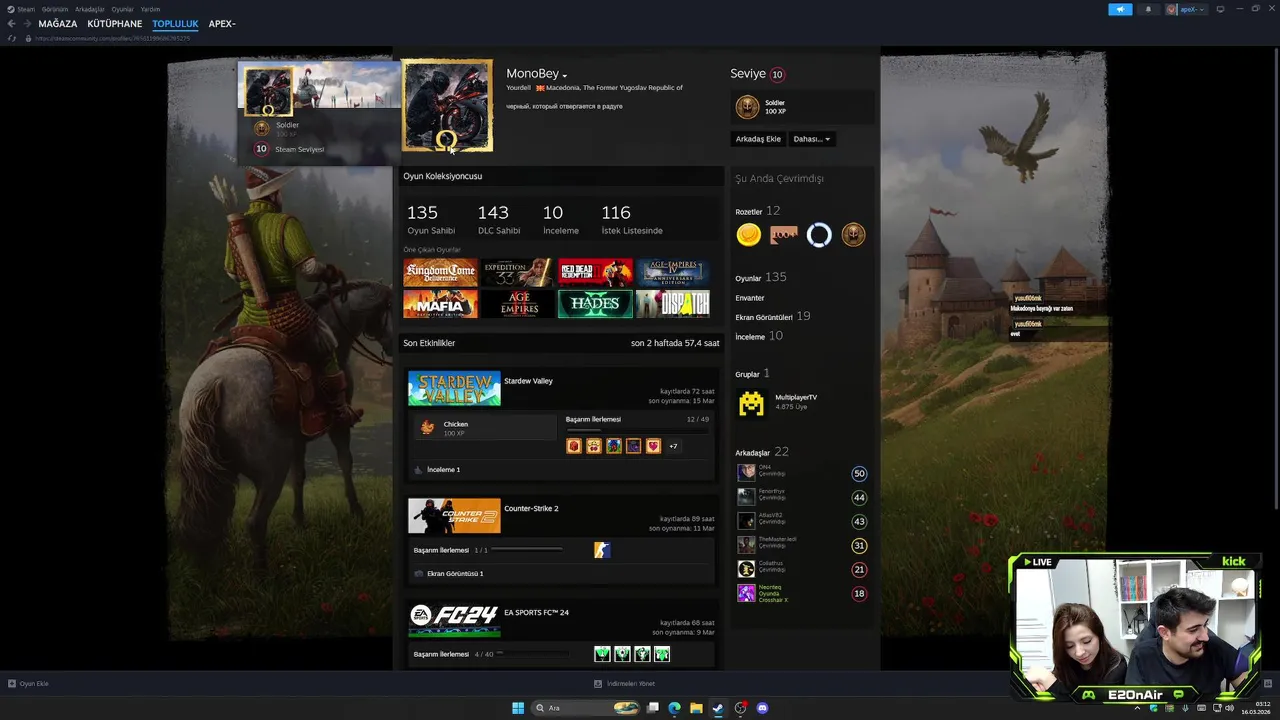Open İndirmeleri Yönet downloads manager

[625, 684]
